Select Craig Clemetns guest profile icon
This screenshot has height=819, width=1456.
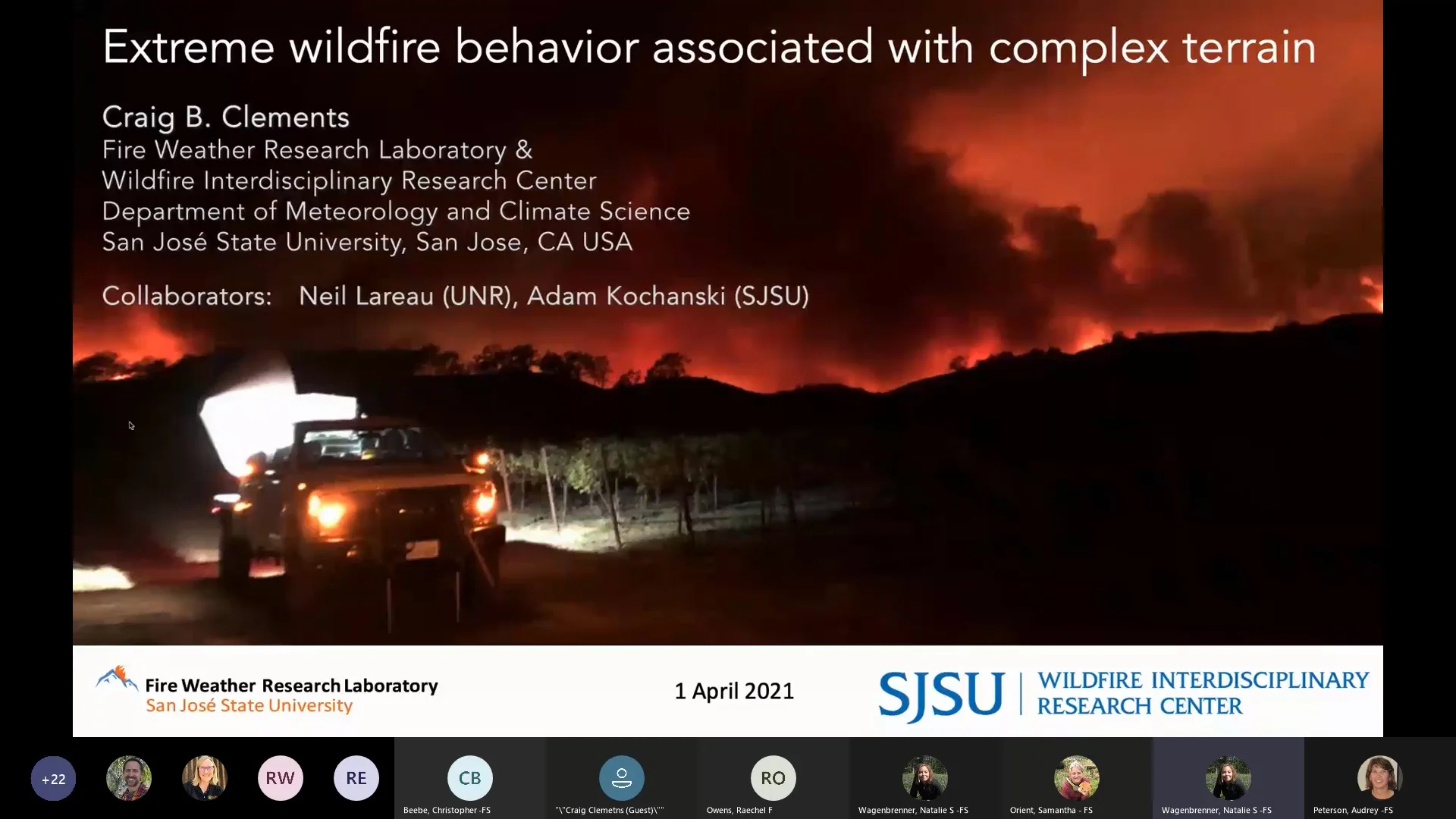click(x=621, y=778)
